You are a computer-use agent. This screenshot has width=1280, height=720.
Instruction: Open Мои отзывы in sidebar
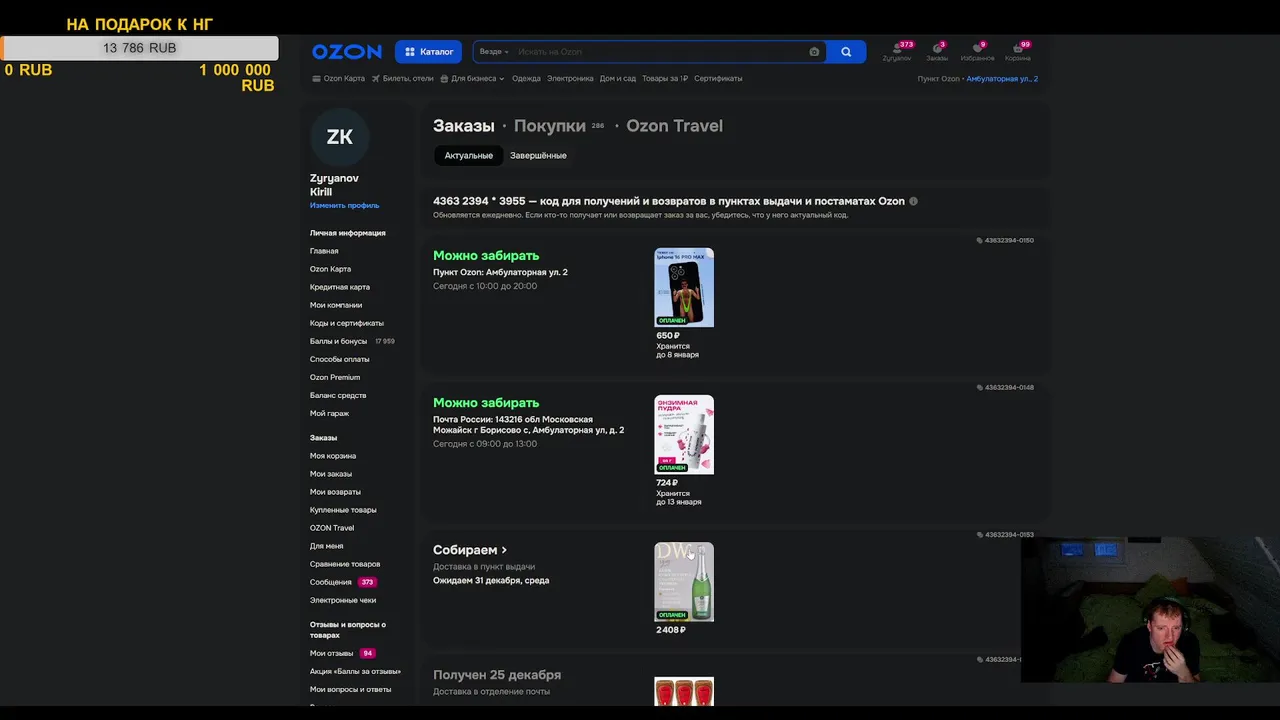331,653
